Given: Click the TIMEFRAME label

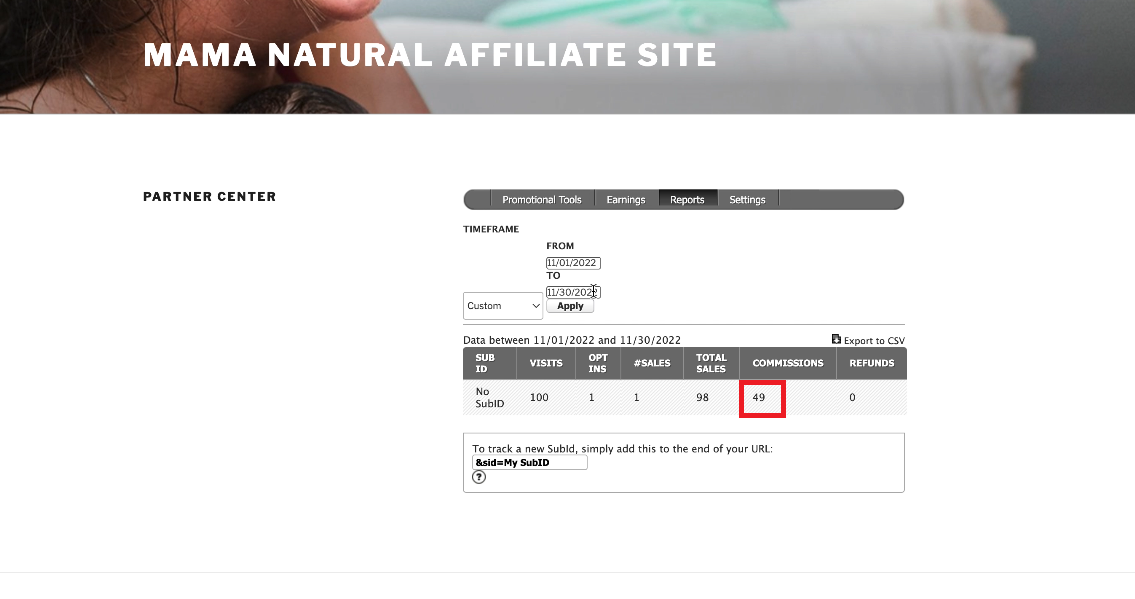Looking at the screenshot, I should (491, 229).
